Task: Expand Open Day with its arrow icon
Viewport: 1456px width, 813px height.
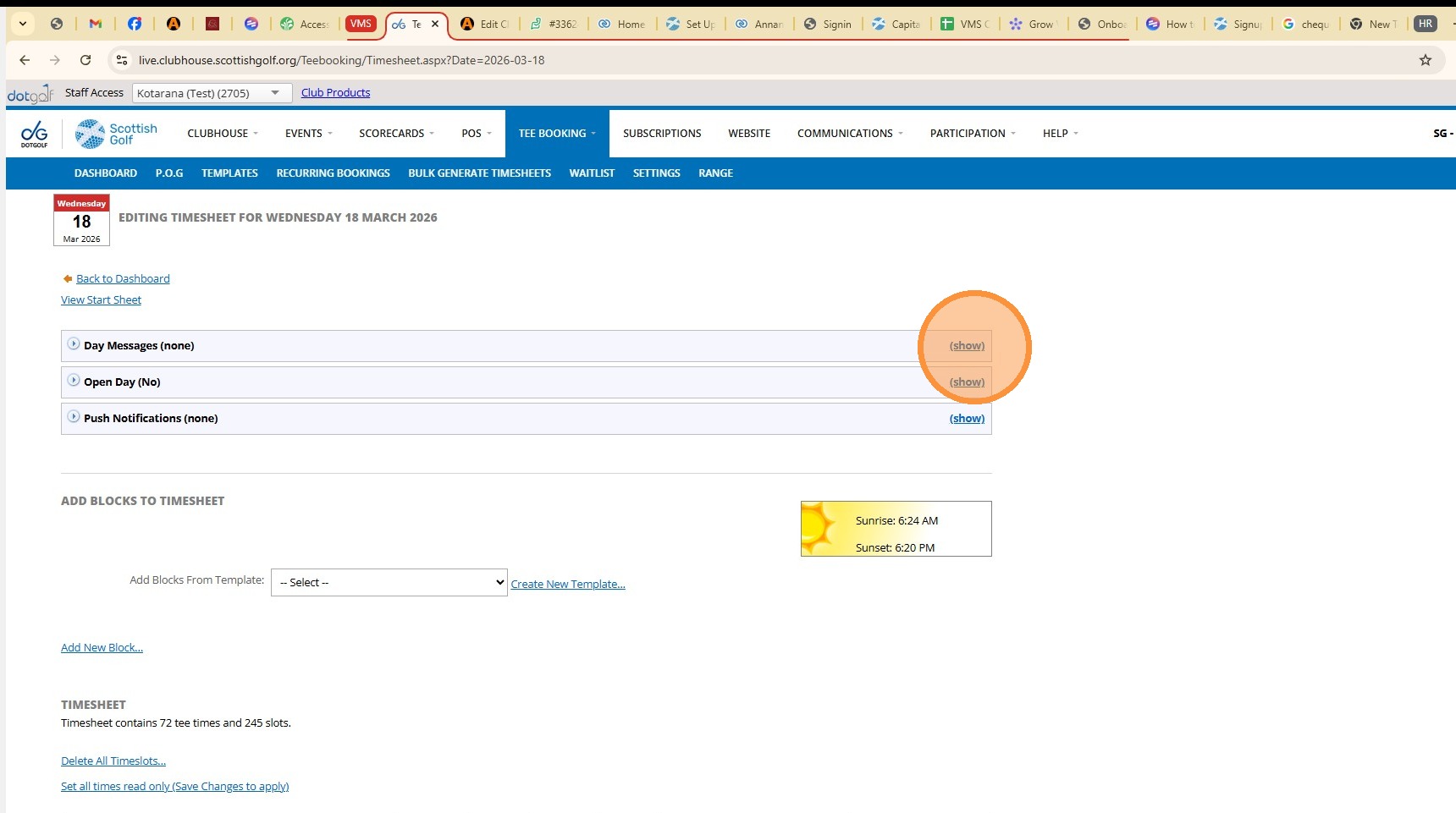Action: pyautogui.click(x=74, y=381)
